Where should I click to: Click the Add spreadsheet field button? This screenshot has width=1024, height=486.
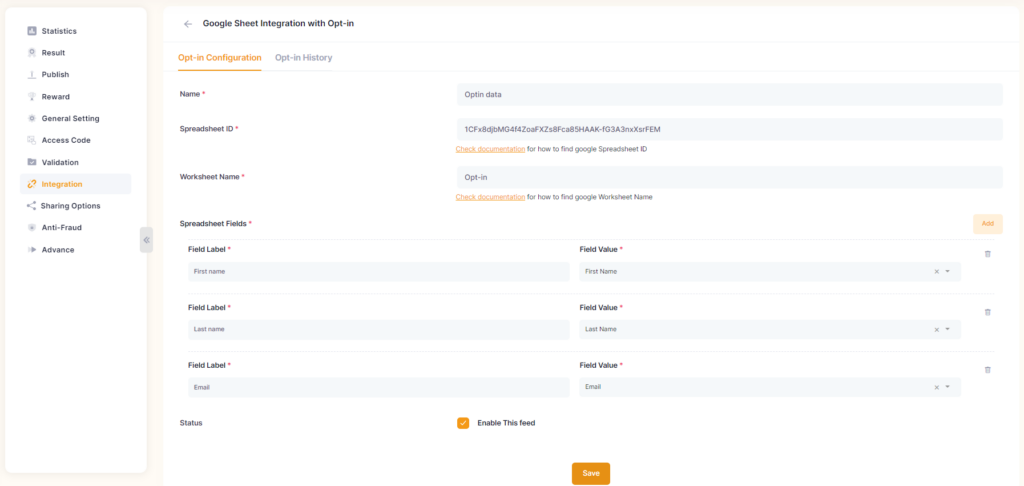[987, 223]
